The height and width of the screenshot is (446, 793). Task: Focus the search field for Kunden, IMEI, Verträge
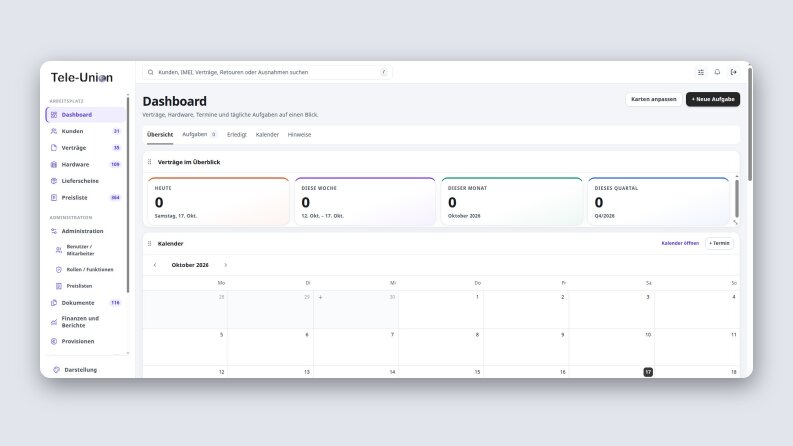coord(267,72)
